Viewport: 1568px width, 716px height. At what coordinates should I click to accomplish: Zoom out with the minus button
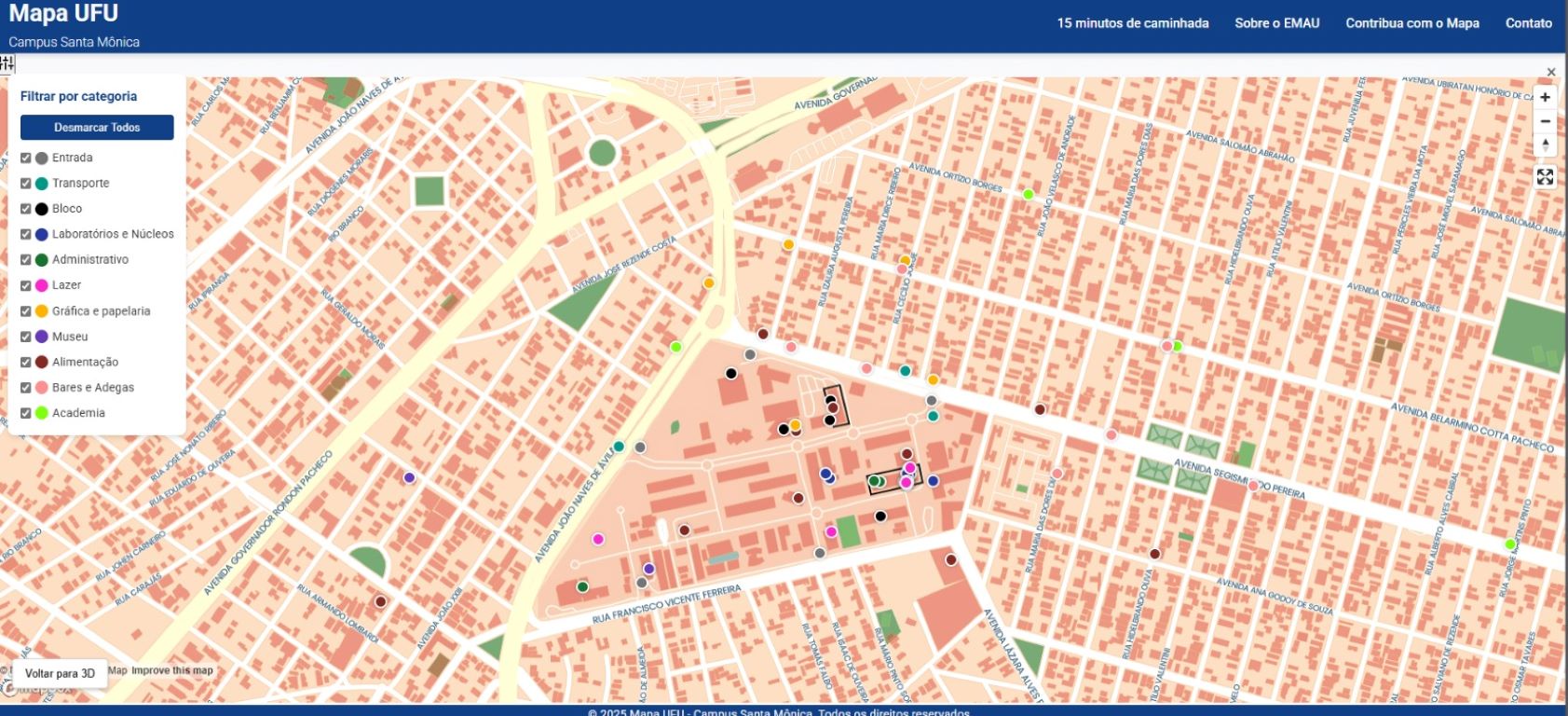pyautogui.click(x=1545, y=122)
